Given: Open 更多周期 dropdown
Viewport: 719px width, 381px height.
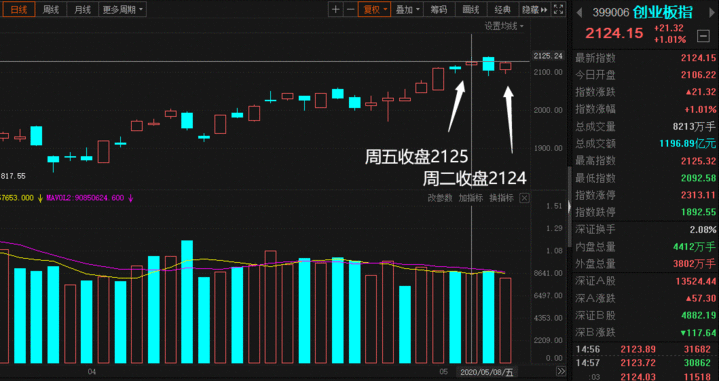Looking at the screenshot, I should (x=122, y=9).
